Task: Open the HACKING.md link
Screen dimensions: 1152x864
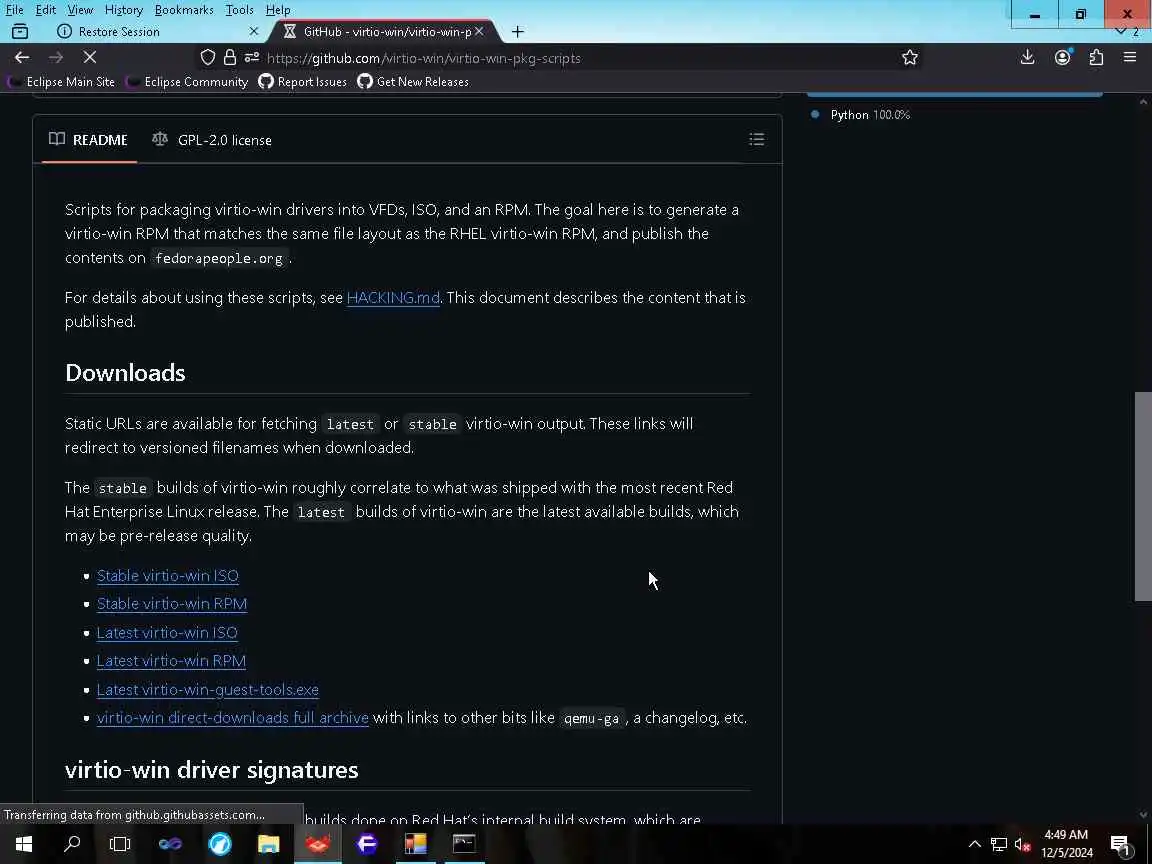Action: [x=393, y=298]
